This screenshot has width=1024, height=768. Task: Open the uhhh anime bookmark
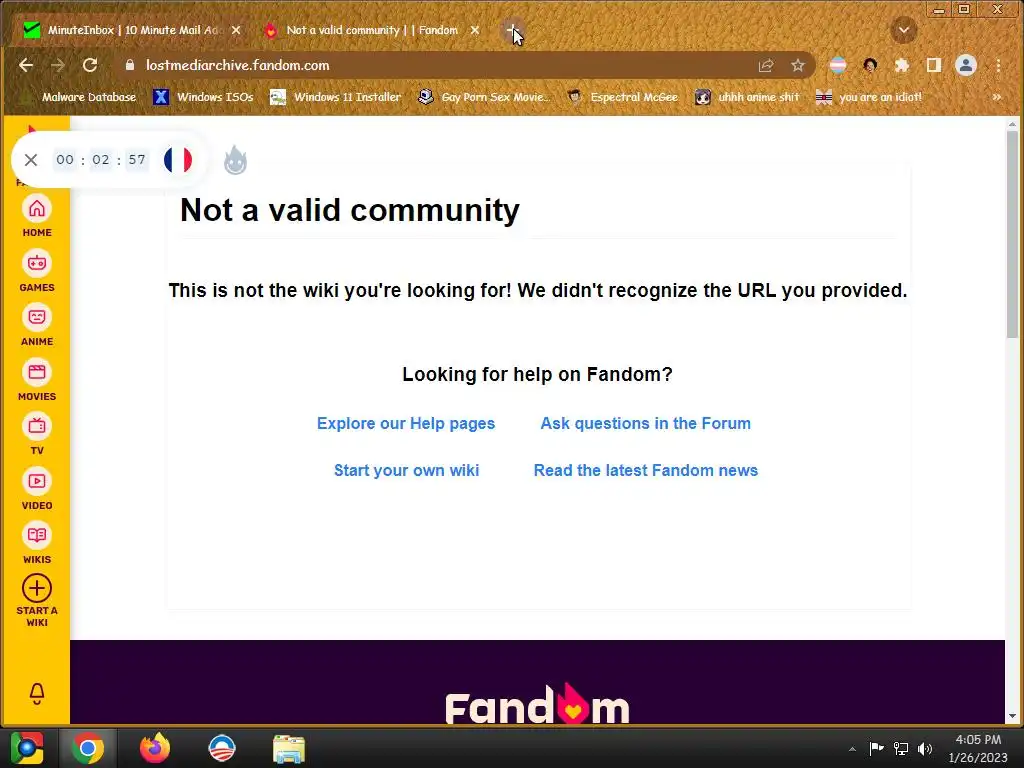pos(747,97)
